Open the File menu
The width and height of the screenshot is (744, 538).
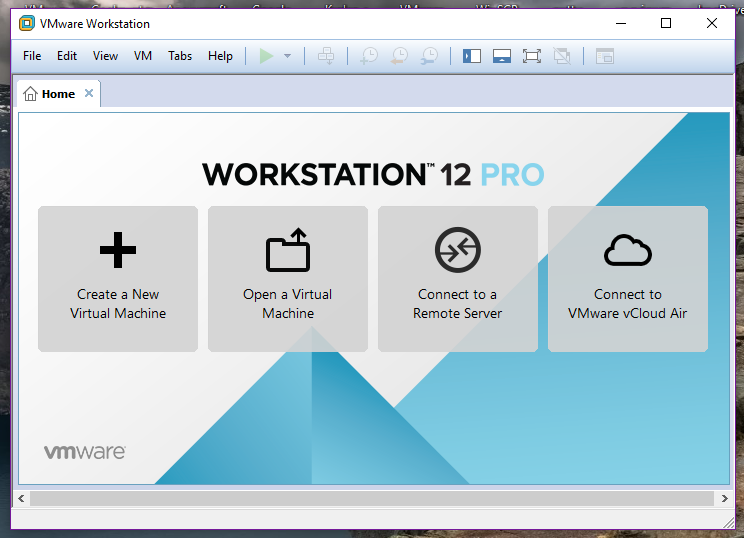pos(32,56)
